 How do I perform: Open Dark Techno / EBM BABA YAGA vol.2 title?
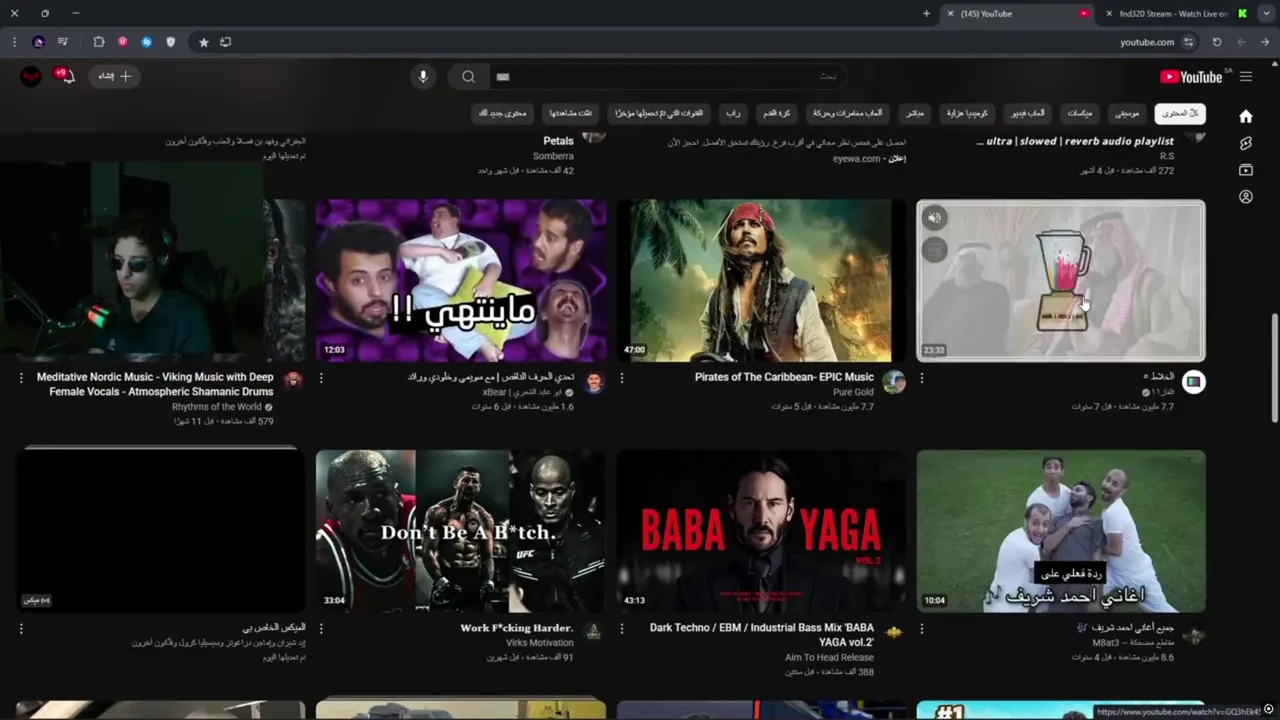pos(762,635)
